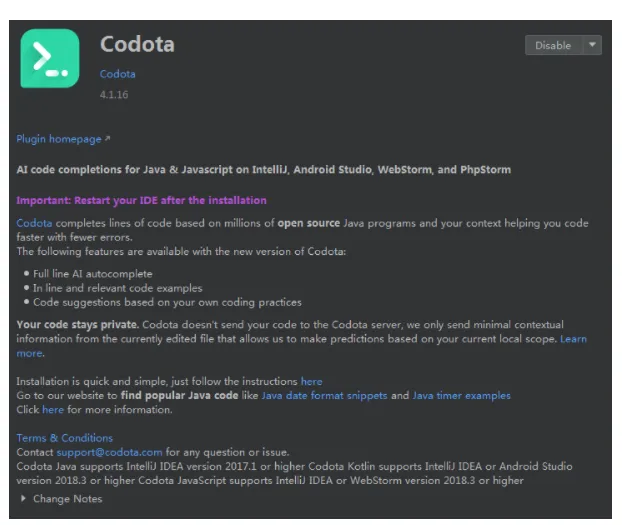Click 'here' link for more information
Screen dimensions: 622x525
[52, 410]
